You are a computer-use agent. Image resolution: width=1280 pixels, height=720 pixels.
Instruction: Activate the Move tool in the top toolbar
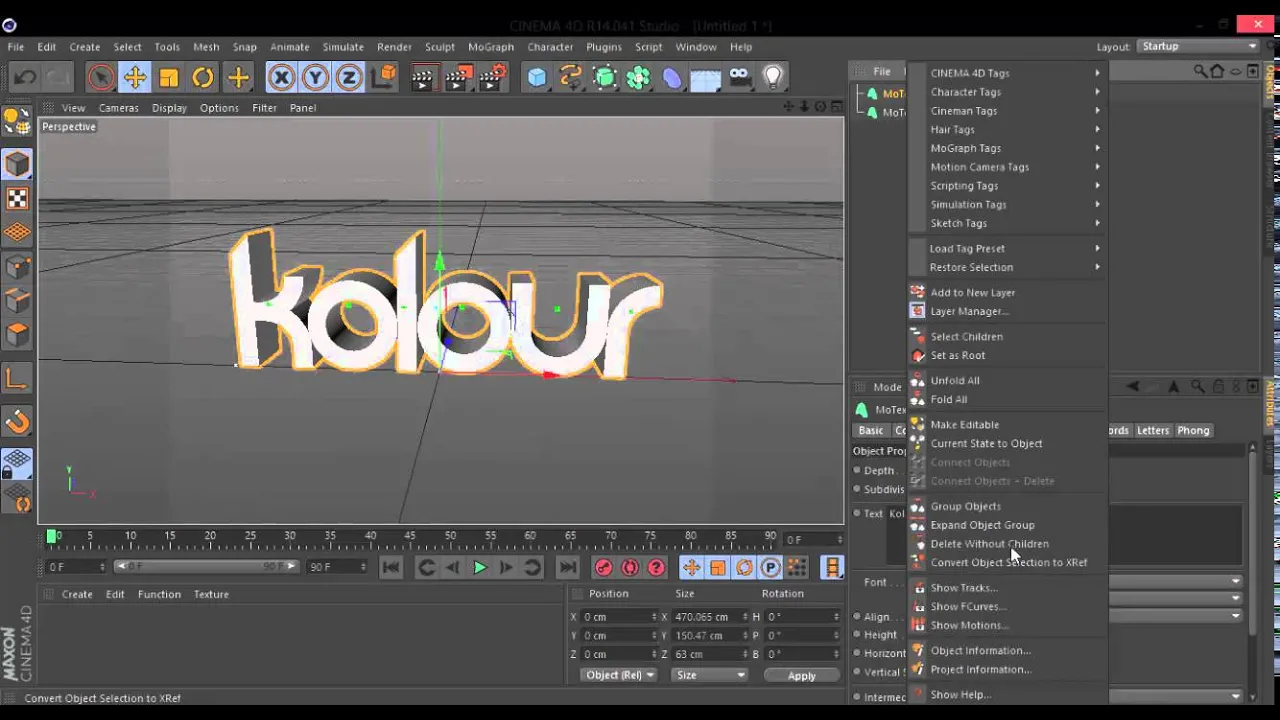pos(135,77)
